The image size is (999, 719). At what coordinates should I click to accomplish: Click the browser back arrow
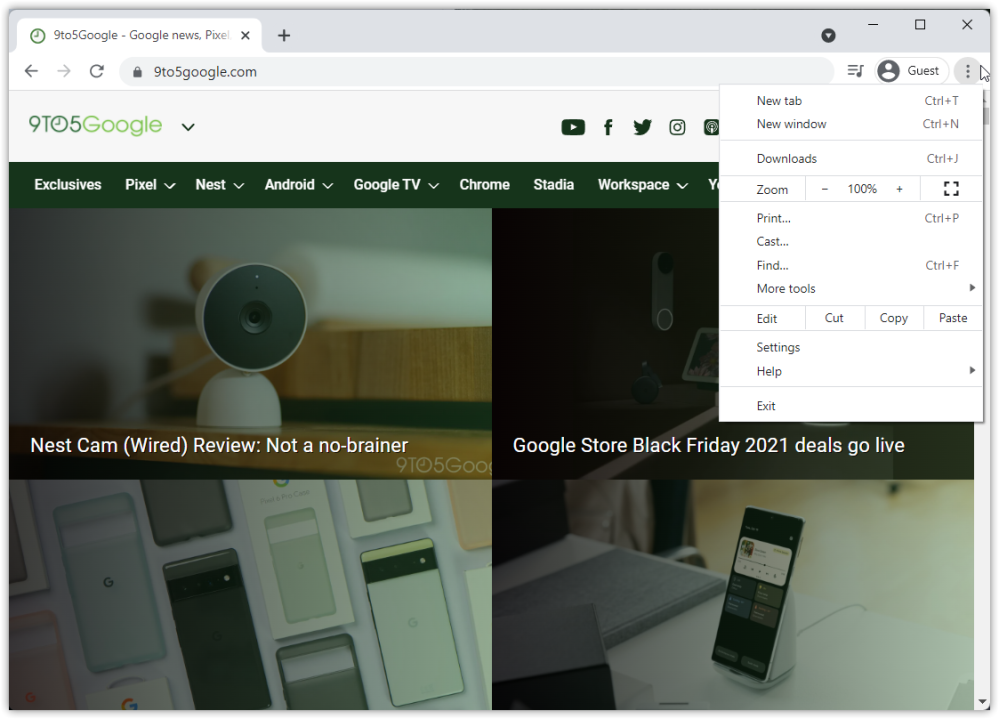[31, 71]
